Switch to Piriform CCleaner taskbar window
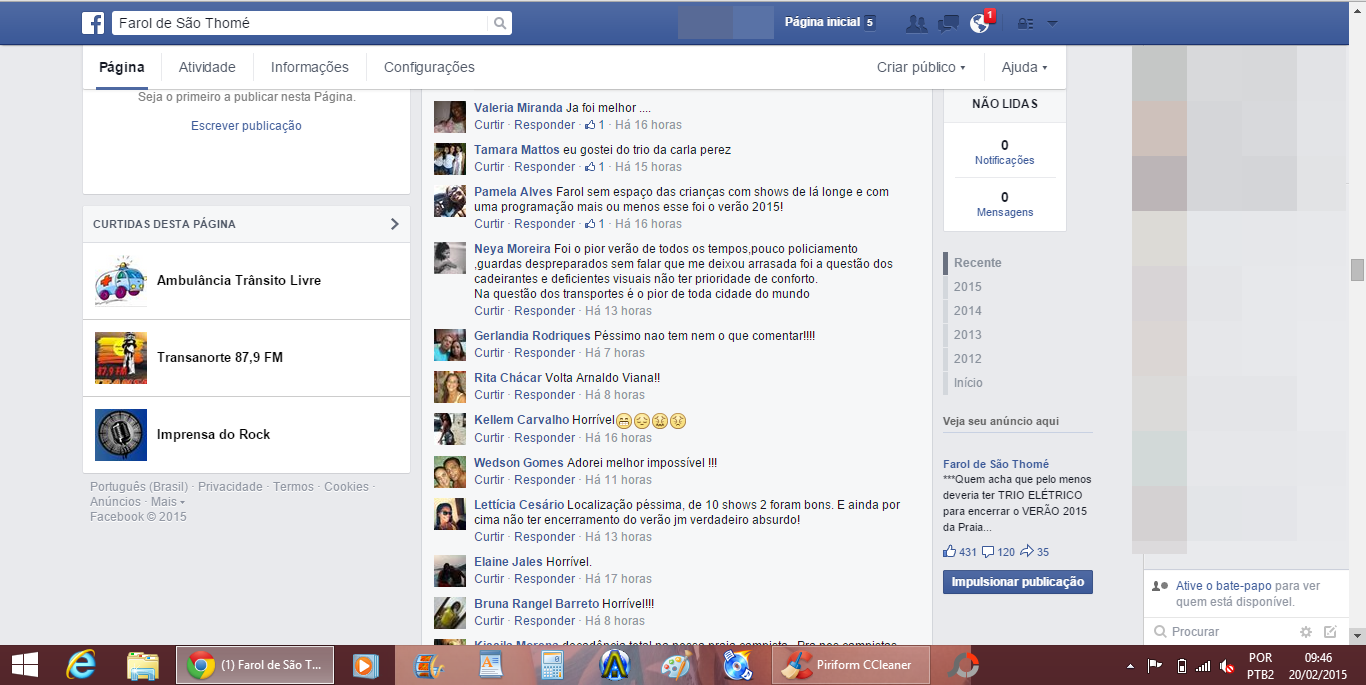Image resolution: width=1366 pixels, height=685 pixels. tap(853, 665)
